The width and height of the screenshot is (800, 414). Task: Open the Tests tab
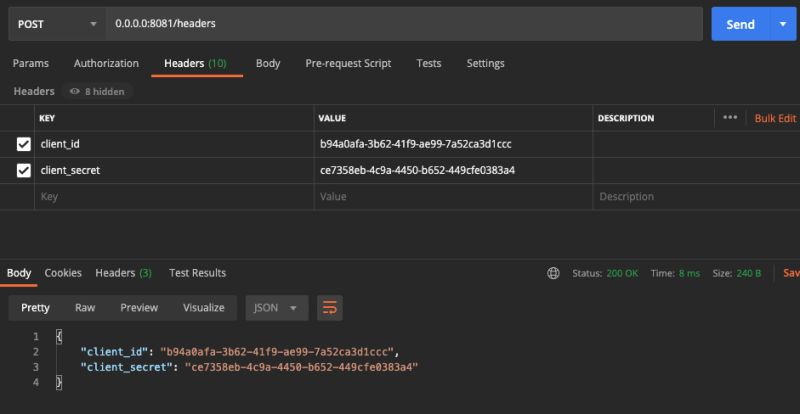pyautogui.click(x=429, y=63)
